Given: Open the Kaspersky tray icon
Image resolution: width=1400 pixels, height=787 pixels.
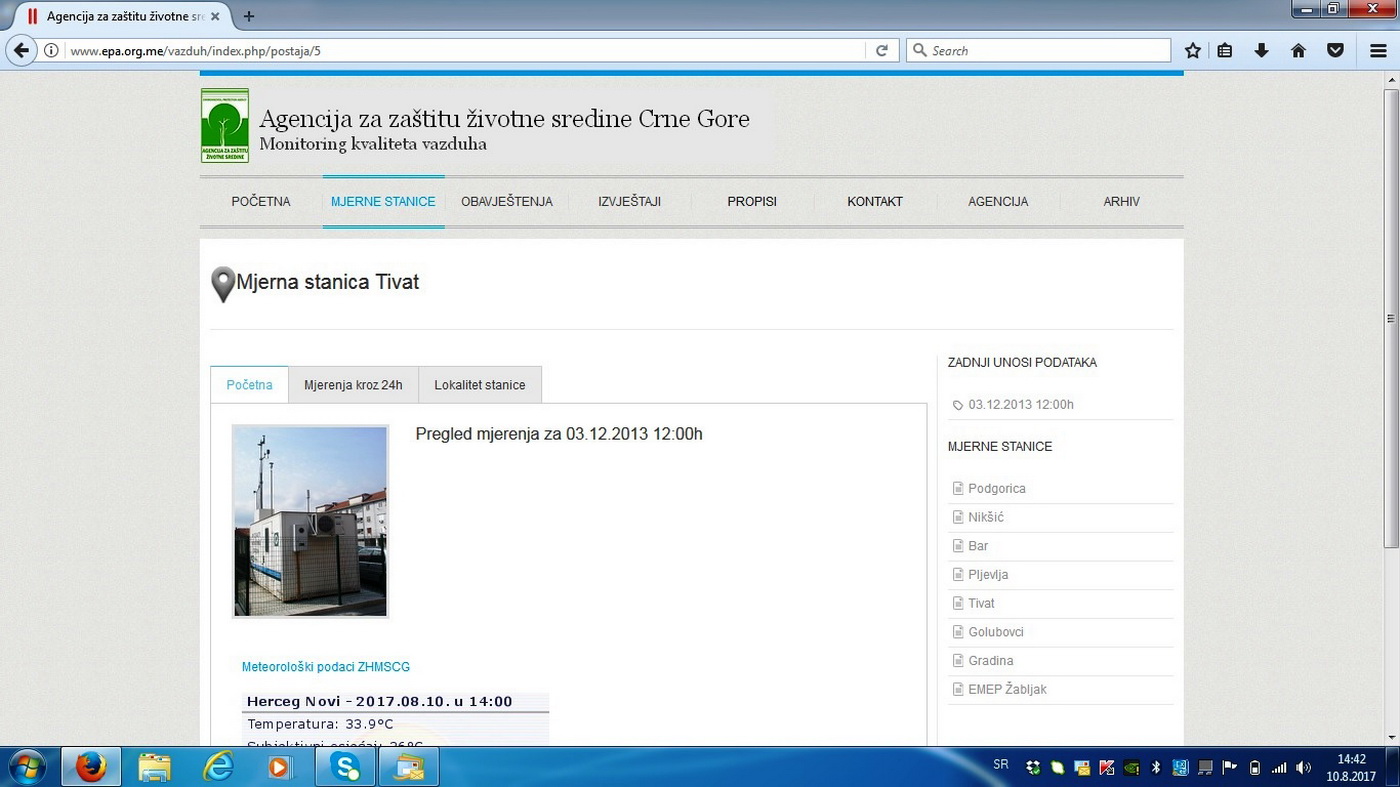Looking at the screenshot, I should pos(1107,768).
